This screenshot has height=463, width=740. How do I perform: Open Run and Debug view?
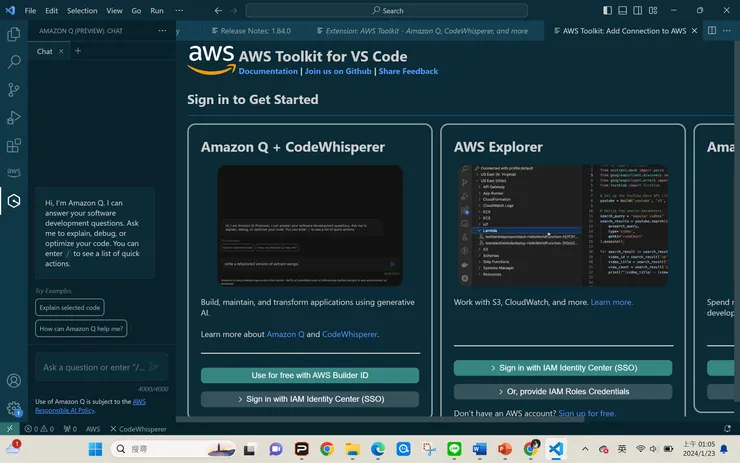tap(14, 117)
